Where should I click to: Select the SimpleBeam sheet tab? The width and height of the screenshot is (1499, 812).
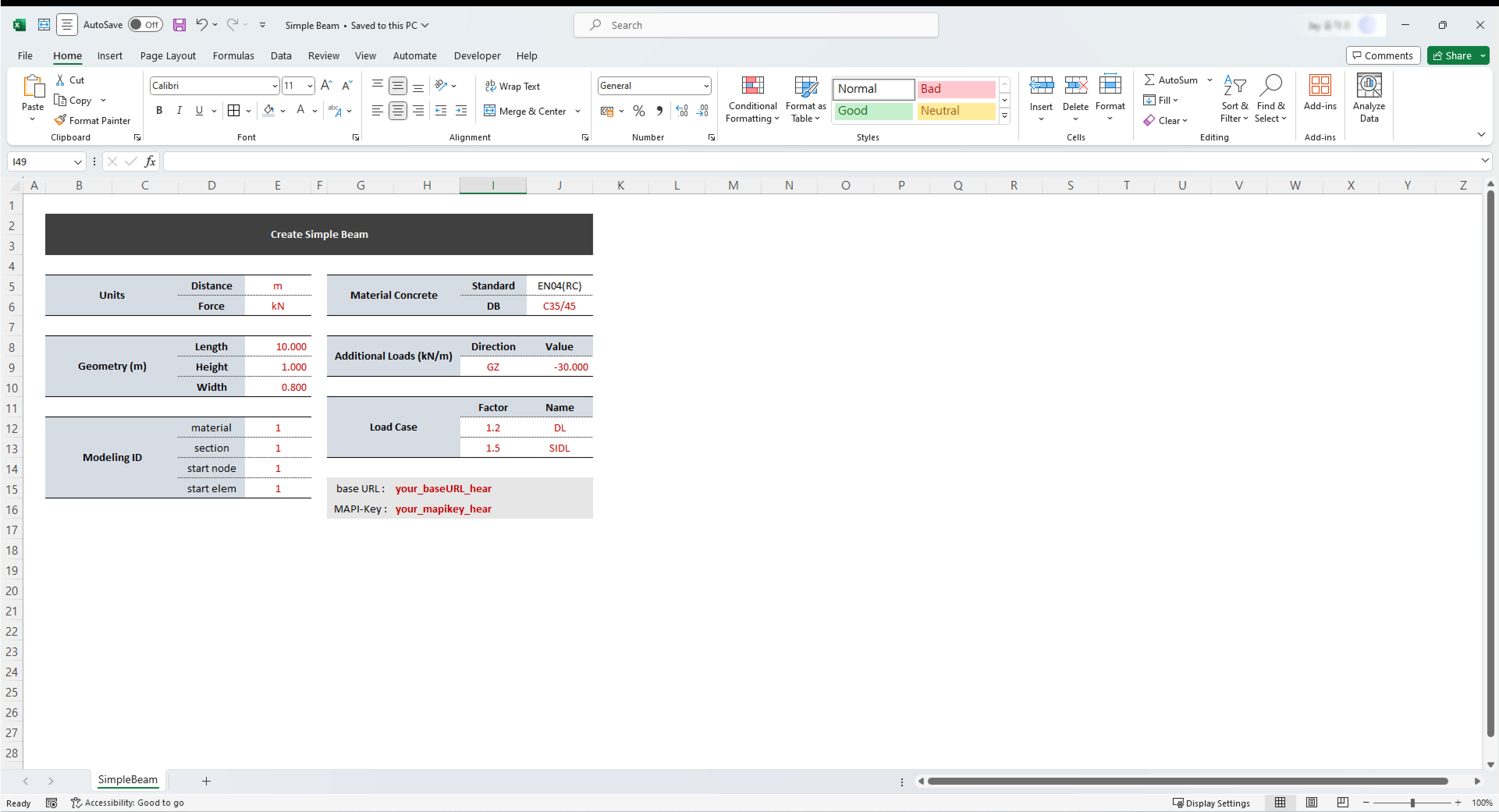click(128, 779)
